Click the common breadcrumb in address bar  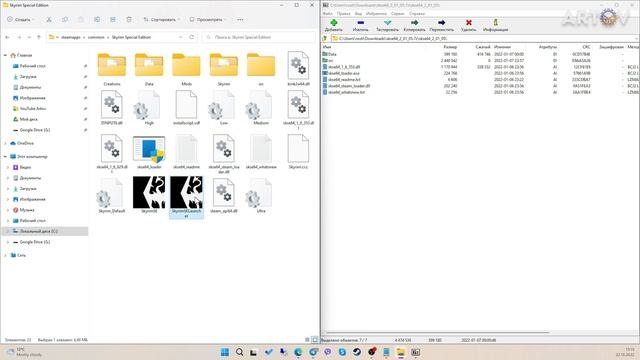96,37
